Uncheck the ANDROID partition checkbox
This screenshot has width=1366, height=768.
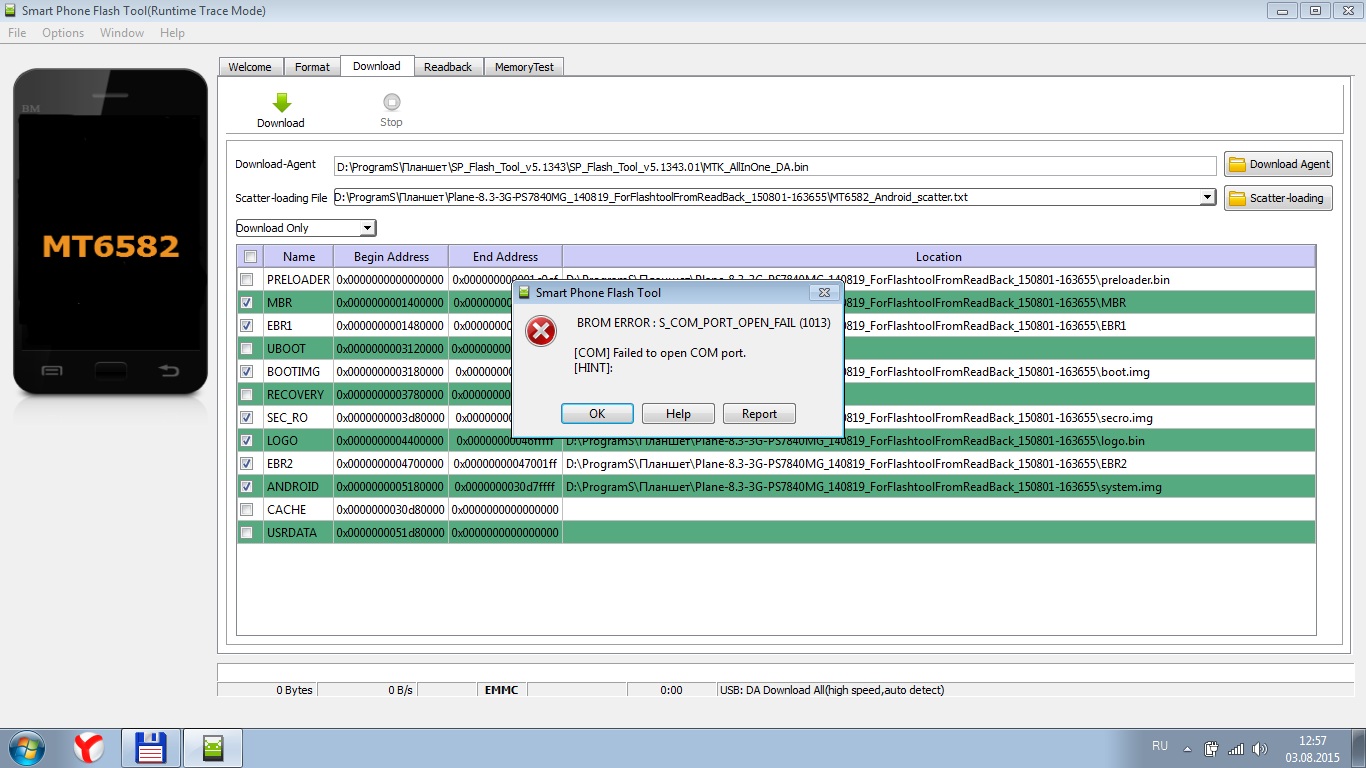(247, 487)
